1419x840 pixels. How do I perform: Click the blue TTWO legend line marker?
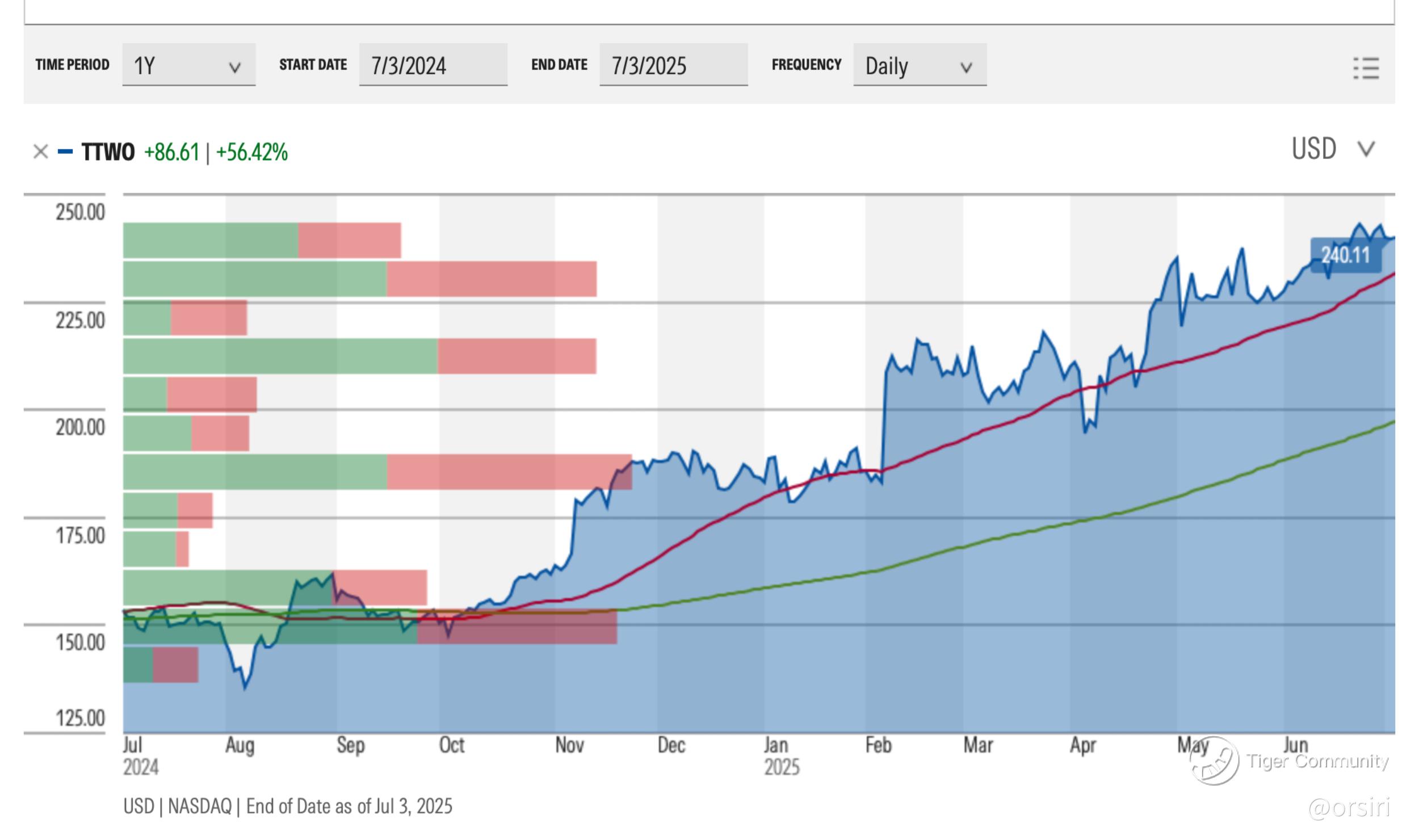pos(65,152)
